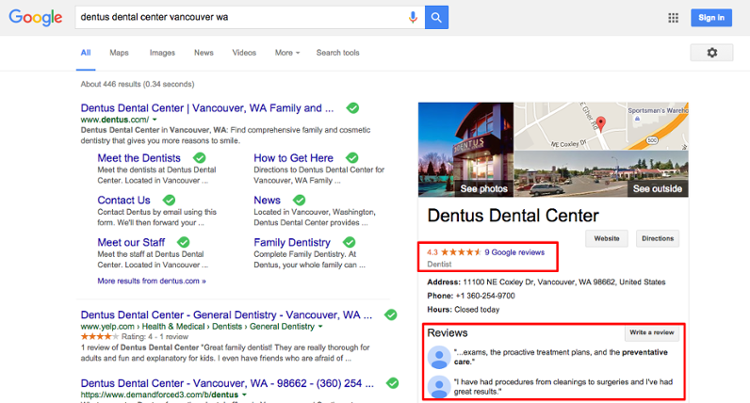This screenshot has width=750, height=403.
Task: Open the See photos thumbnail
Action: (x=465, y=150)
